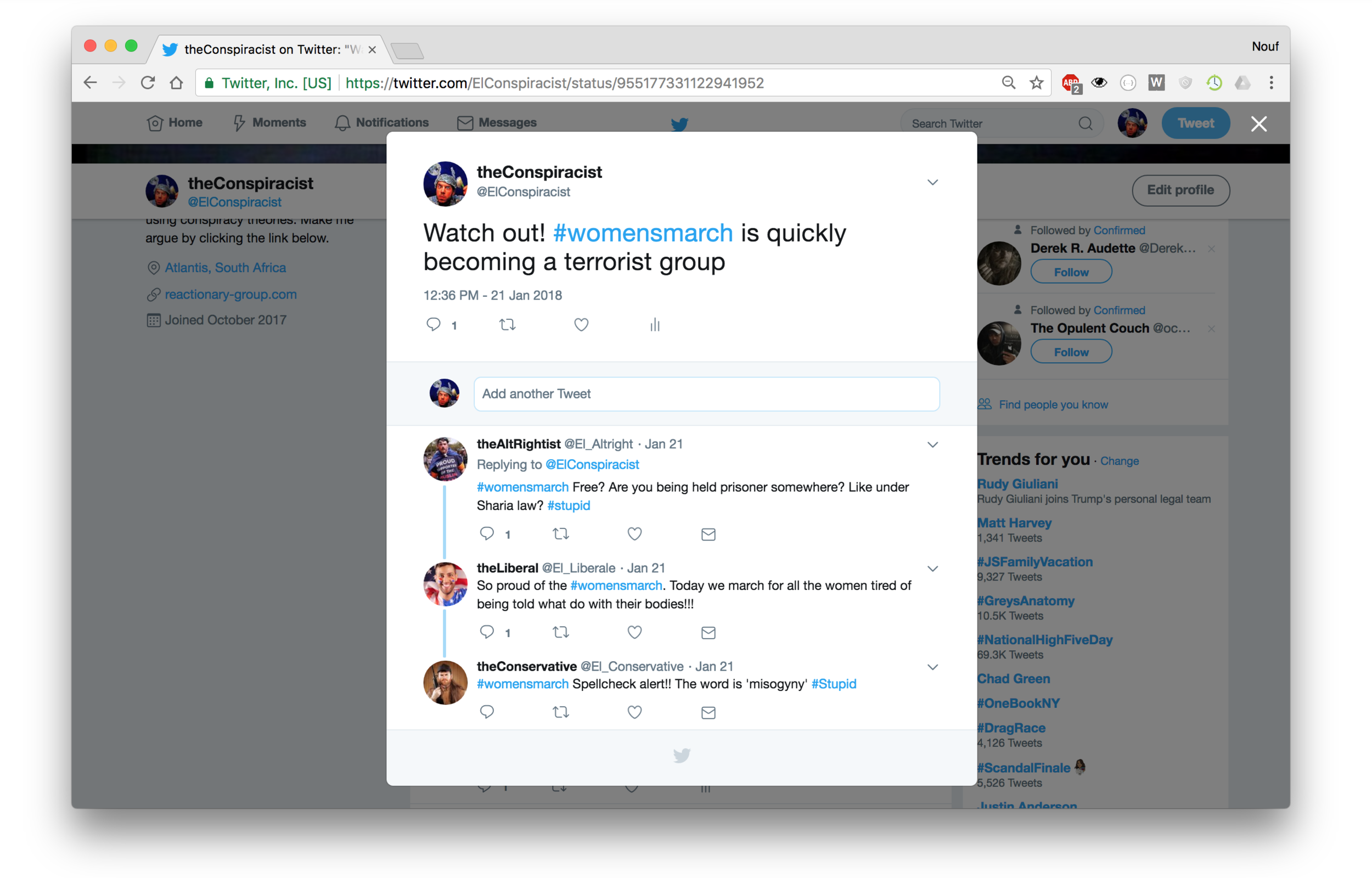Expand options chevron on theAltRightist's tweet
Image resolution: width=1372 pixels, height=878 pixels.
pos(932,444)
